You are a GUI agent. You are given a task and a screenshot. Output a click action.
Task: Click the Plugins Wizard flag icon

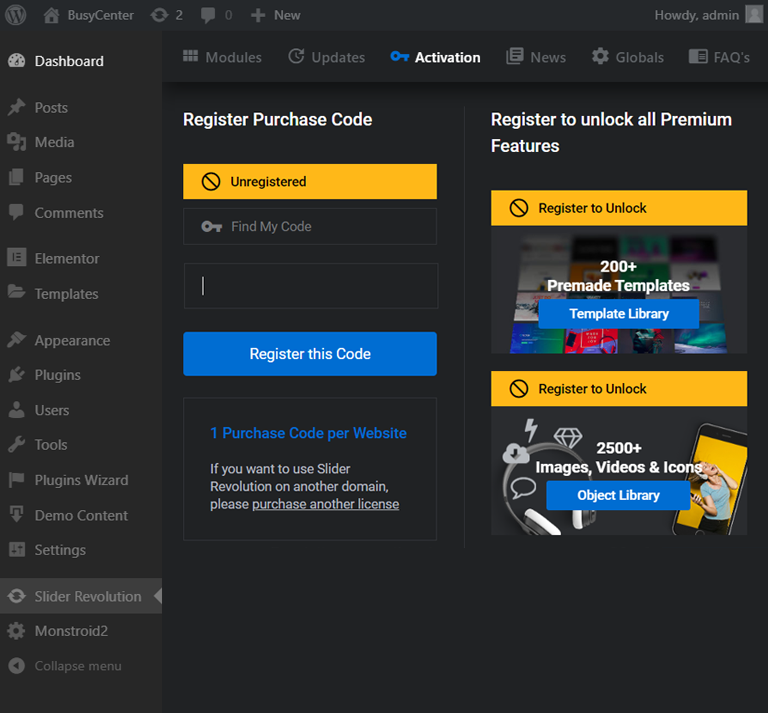pos(17,479)
